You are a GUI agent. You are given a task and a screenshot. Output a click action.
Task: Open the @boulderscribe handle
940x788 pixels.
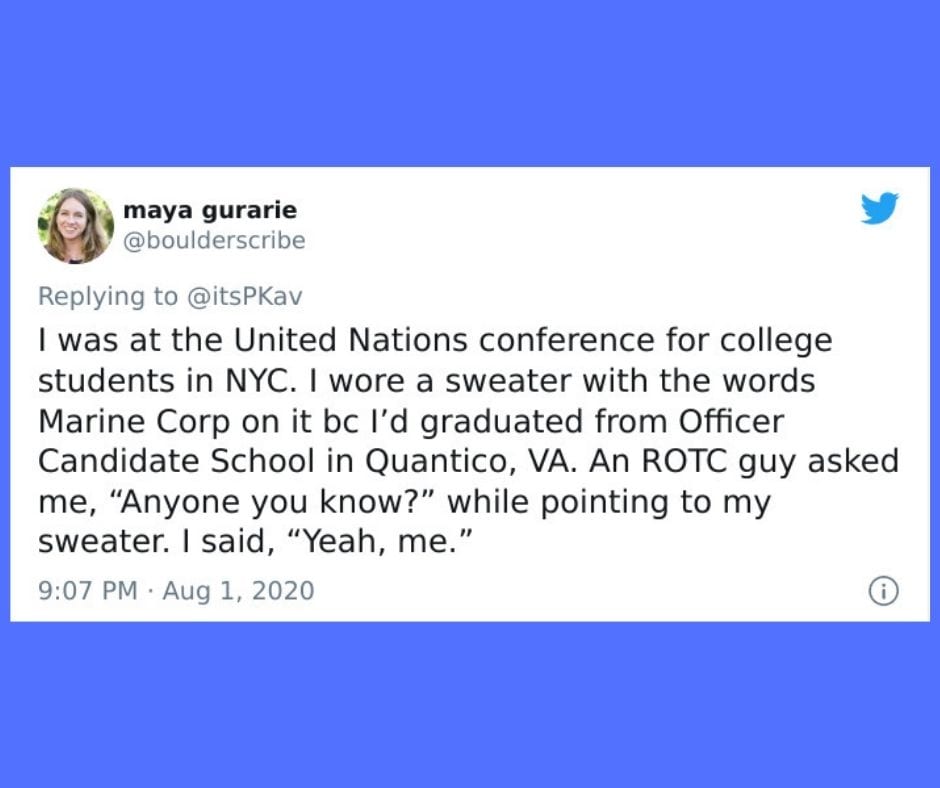coord(214,240)
